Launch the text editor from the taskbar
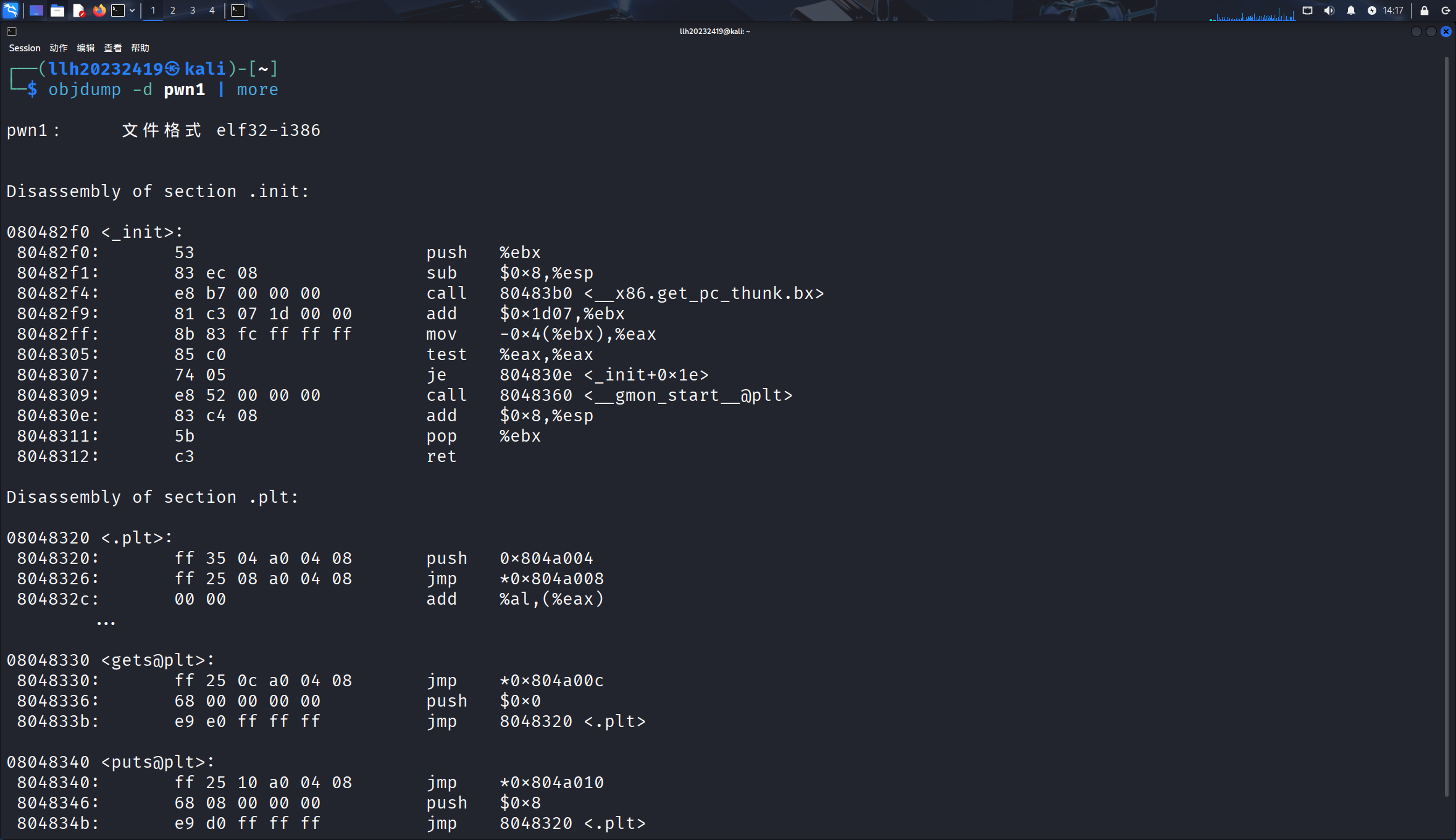This screenshot has width=1456, height=840. [78, 10]
